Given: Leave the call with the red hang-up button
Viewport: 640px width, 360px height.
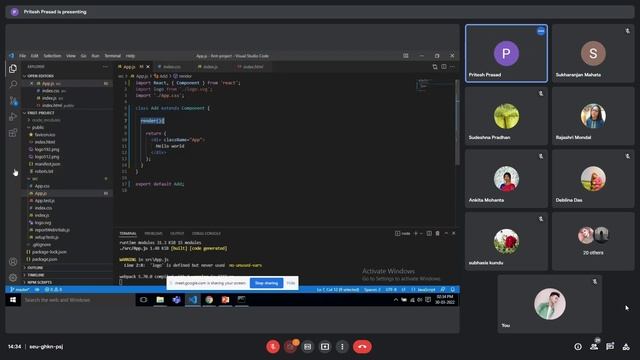Looking at the screenshot, I should click(x=362, y=347).
